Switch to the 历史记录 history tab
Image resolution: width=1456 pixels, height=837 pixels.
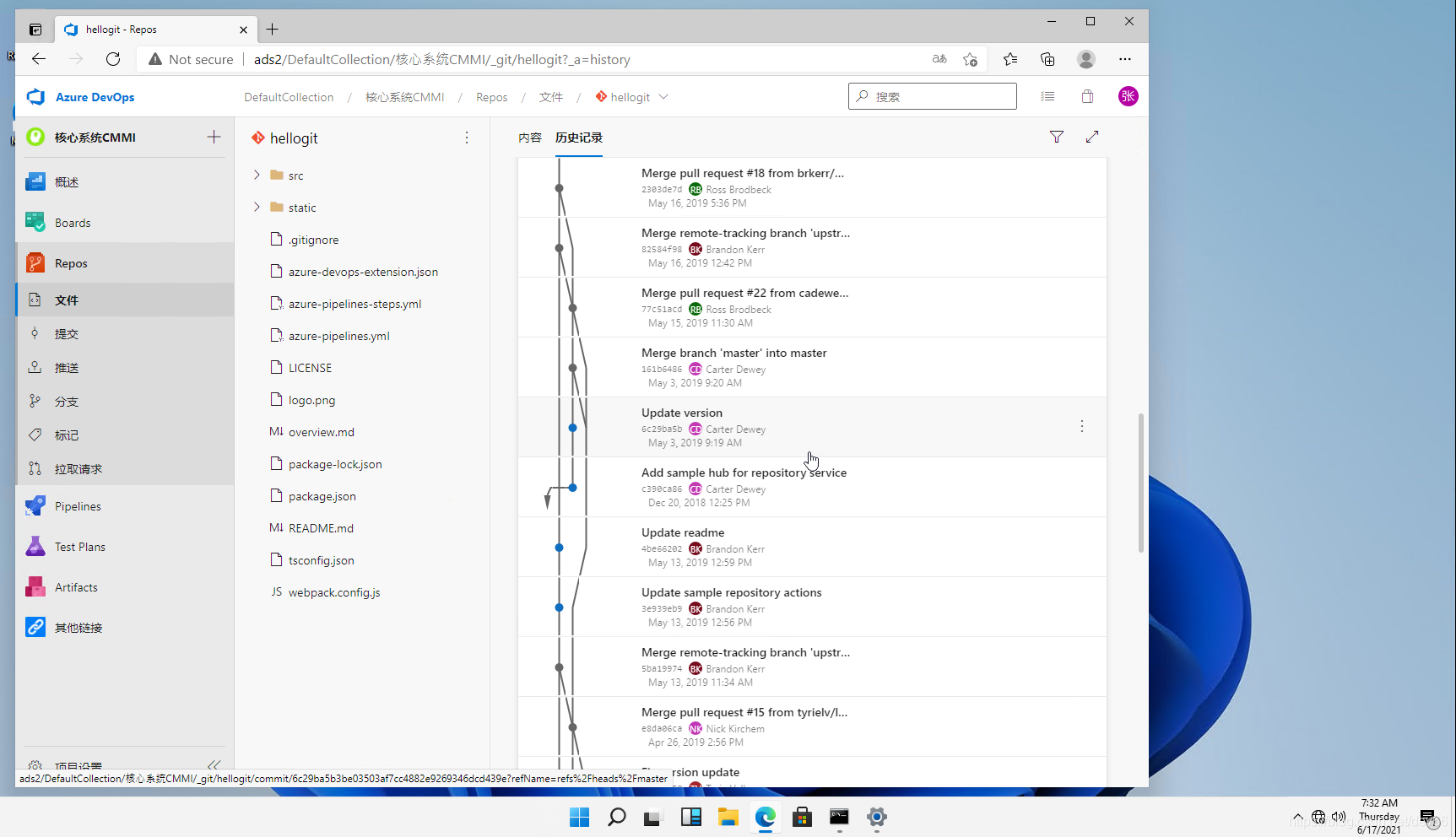point(579,138)
